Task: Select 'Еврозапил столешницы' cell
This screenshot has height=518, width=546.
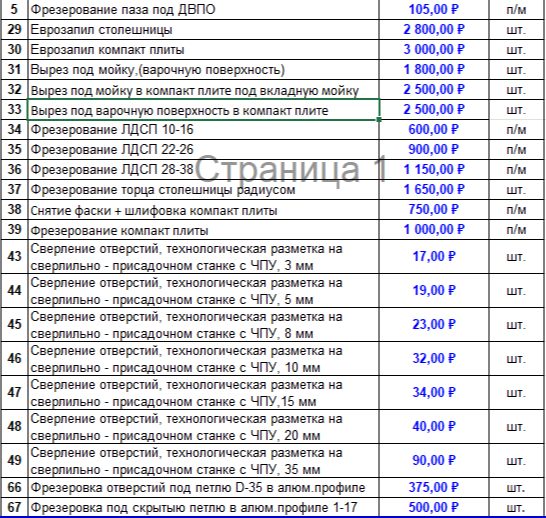Action: [x=203, y=30]
